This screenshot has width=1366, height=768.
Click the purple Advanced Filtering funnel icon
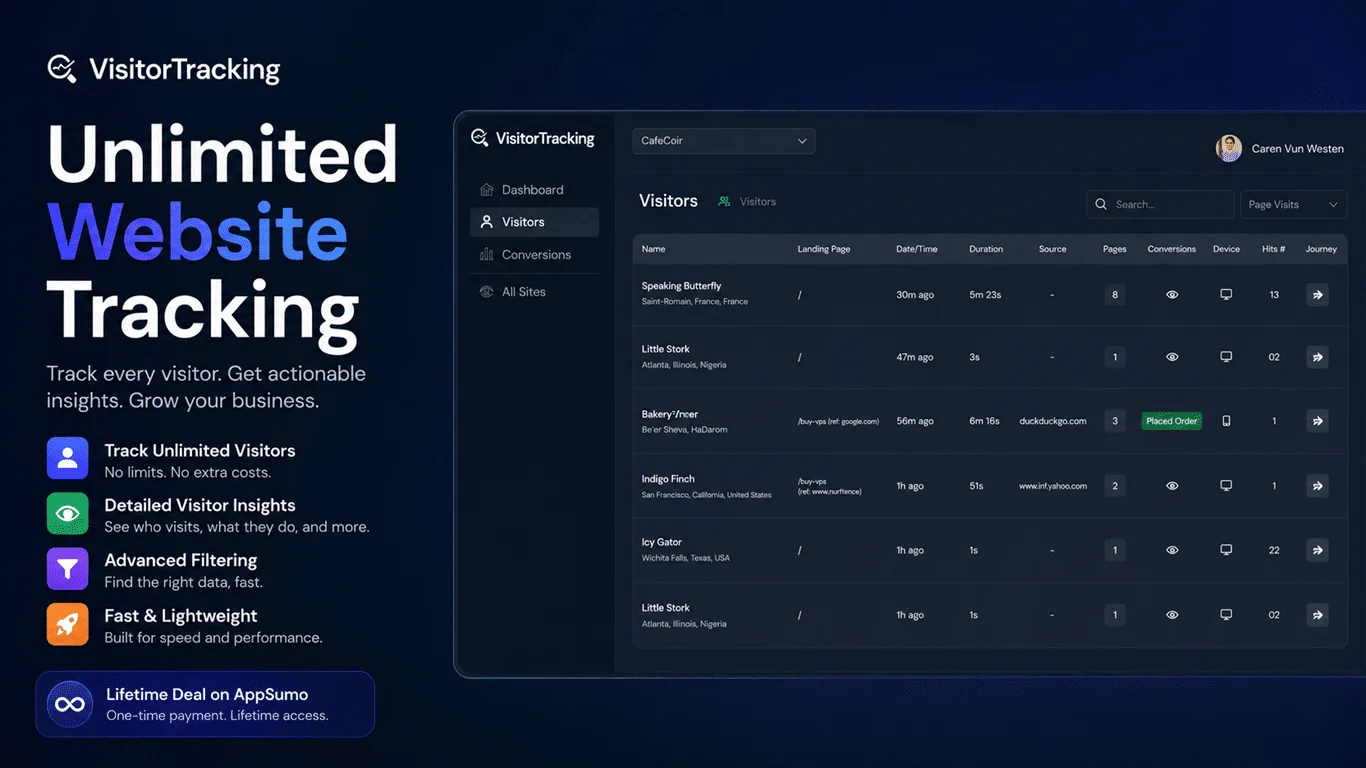point(67,569)
